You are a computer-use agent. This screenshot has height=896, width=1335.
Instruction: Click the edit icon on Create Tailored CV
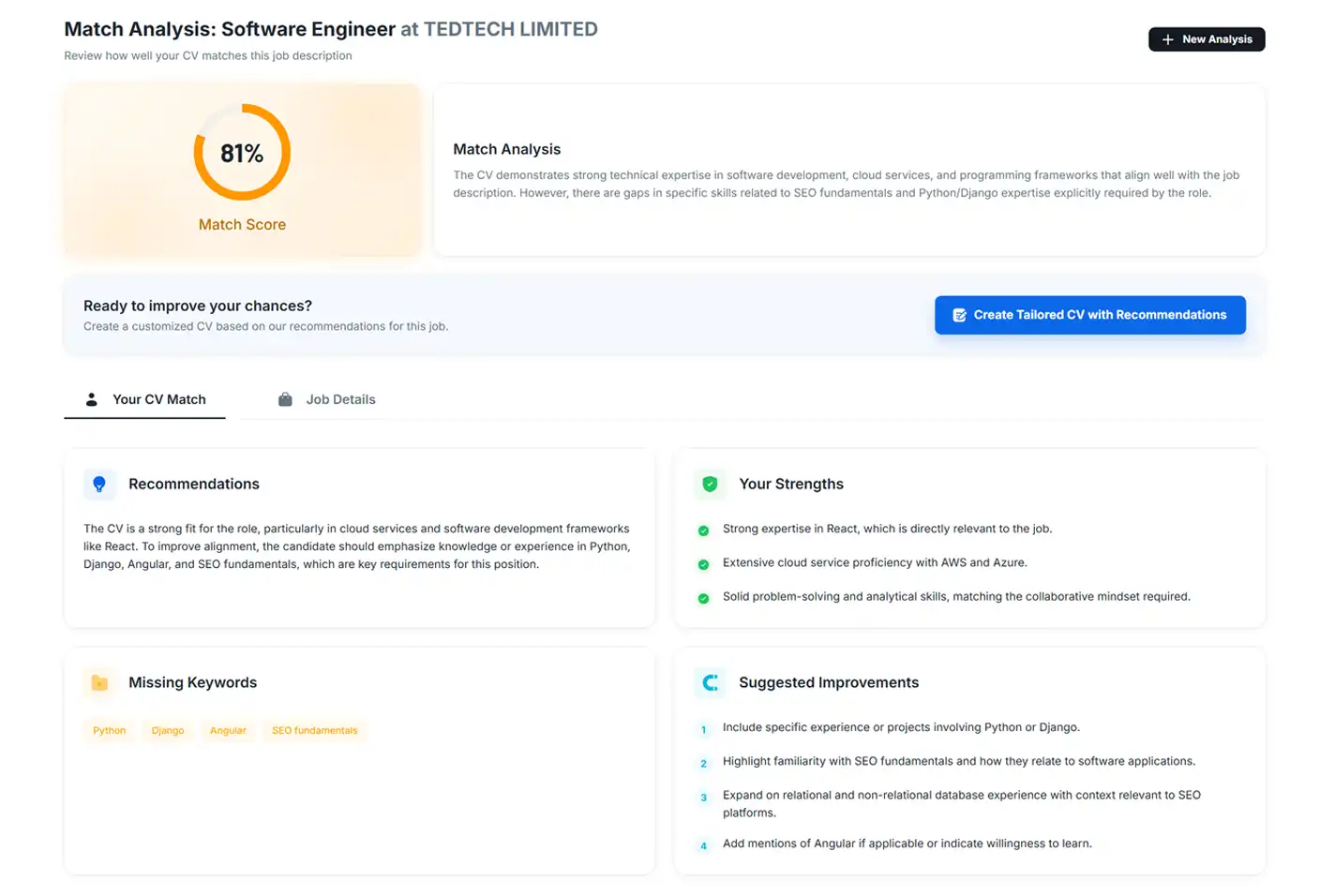coord(959,316)
